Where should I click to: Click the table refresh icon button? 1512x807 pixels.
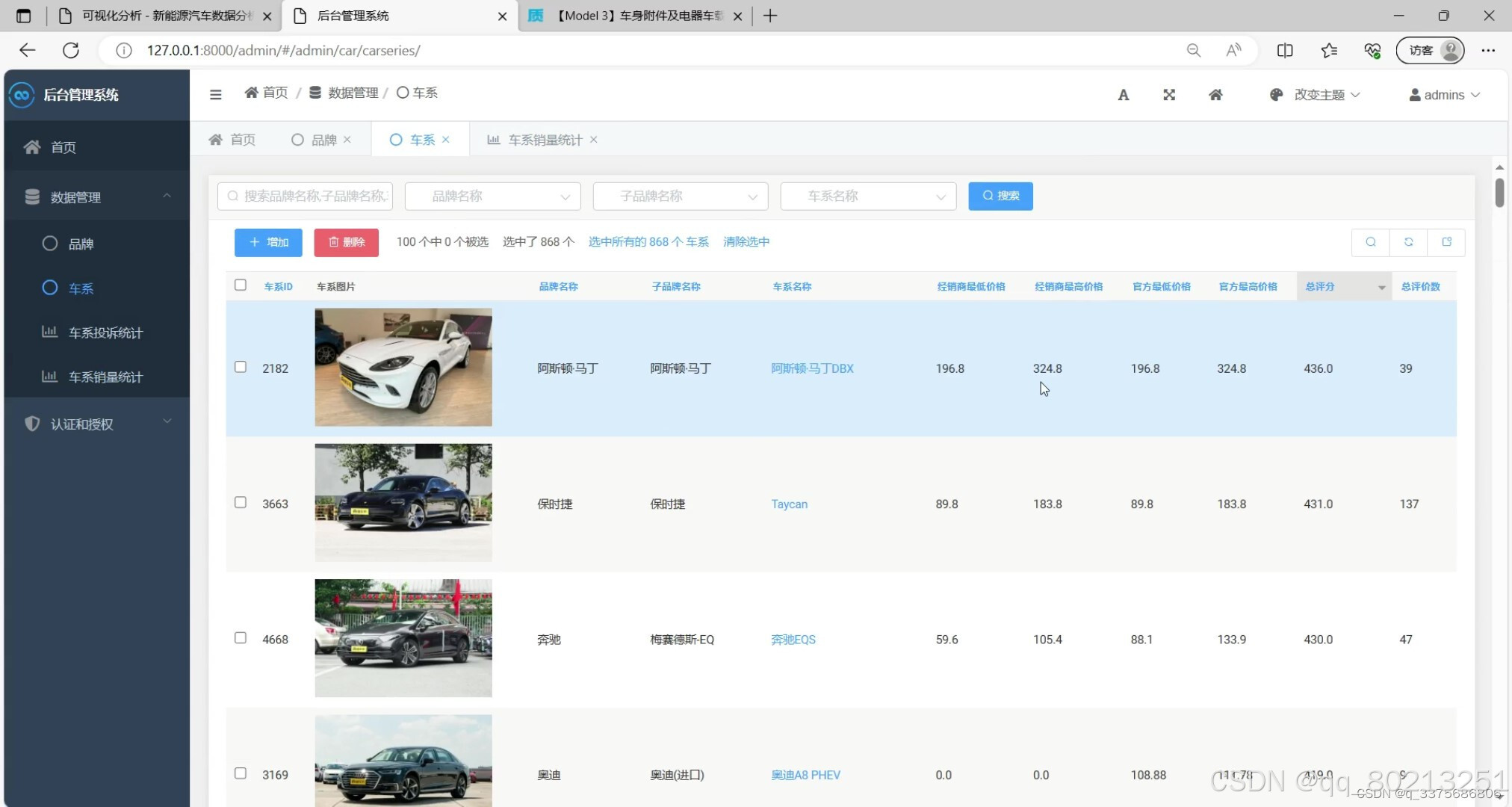(1408, 242)
